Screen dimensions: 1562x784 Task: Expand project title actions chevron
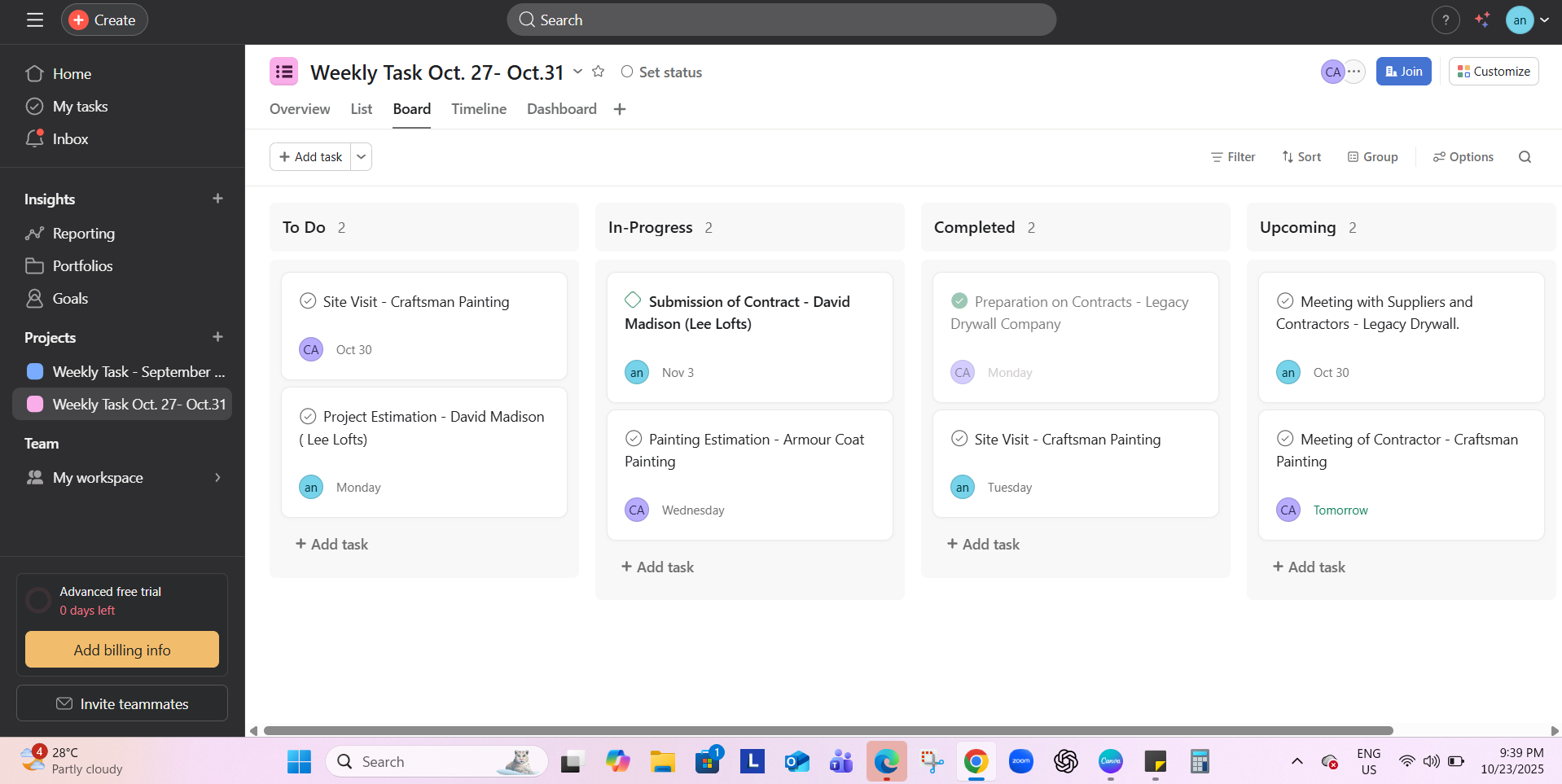click(577, 72)
